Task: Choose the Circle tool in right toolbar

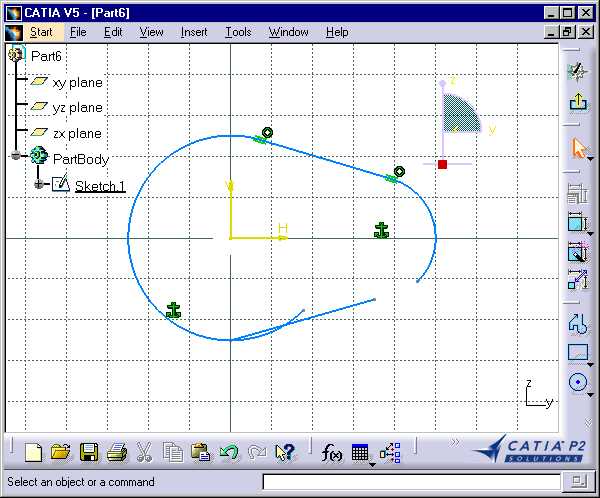Action: tap(578, 382)
